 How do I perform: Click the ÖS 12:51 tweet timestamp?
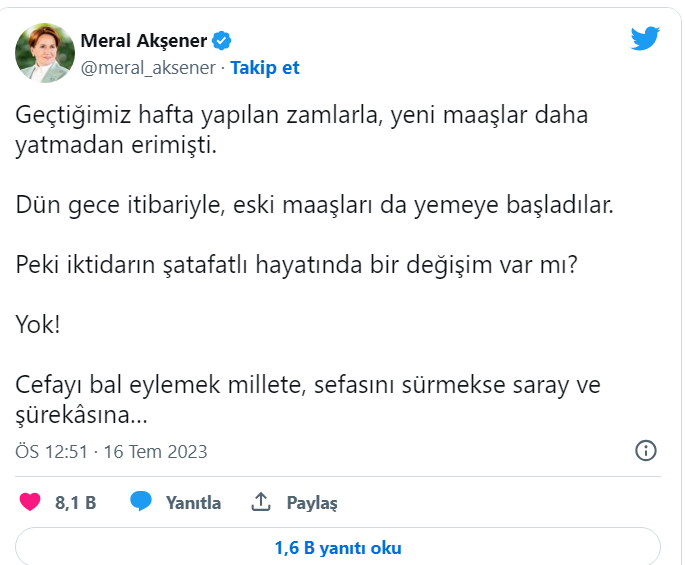tap(111, 452)
